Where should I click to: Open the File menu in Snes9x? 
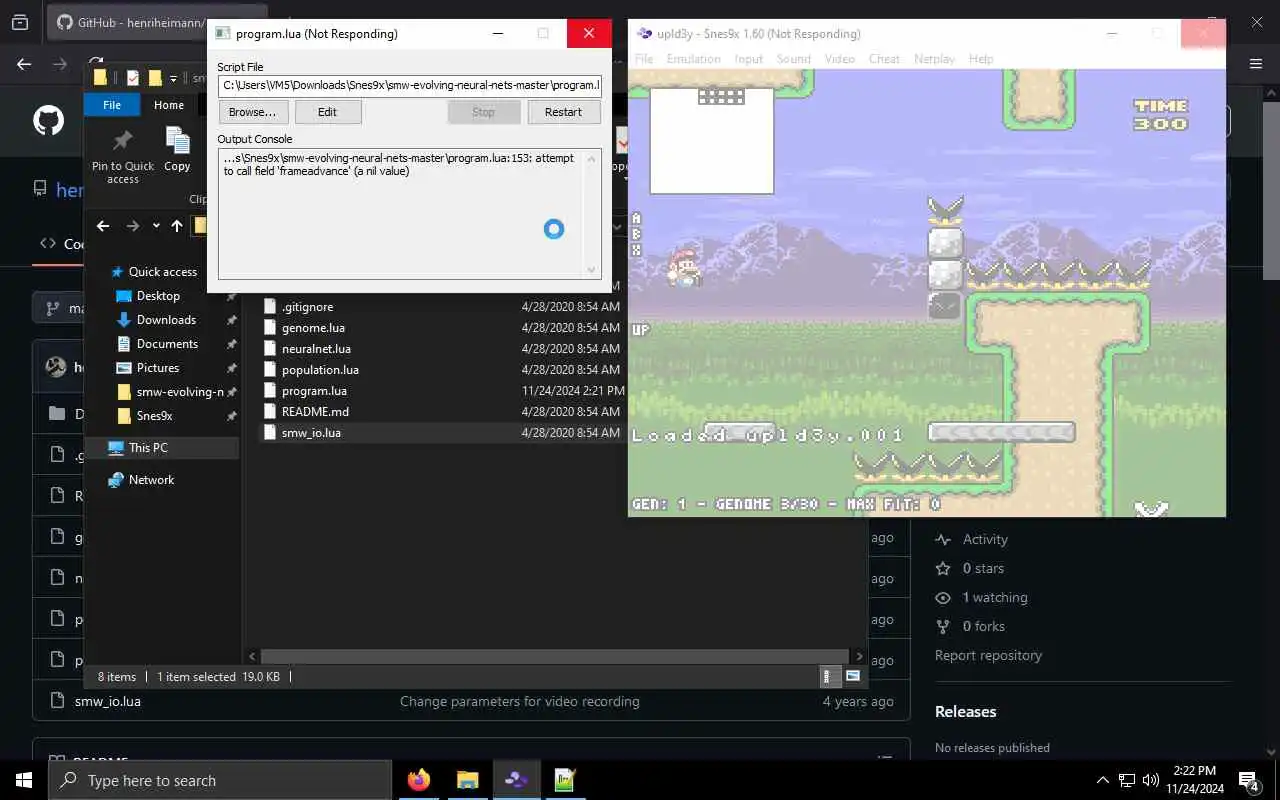tap(644, 59)
